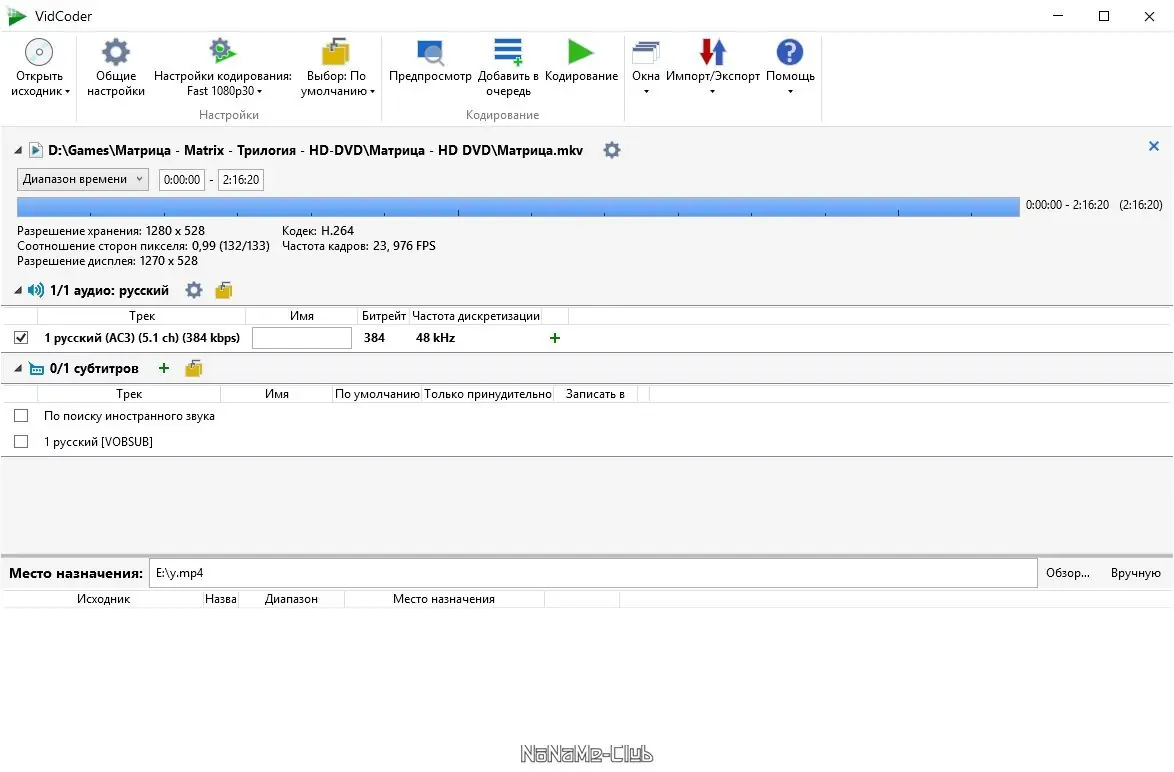Viewport: 1174px width, 772px height.
Task: Add the current job to the queue
Action: 508,68
